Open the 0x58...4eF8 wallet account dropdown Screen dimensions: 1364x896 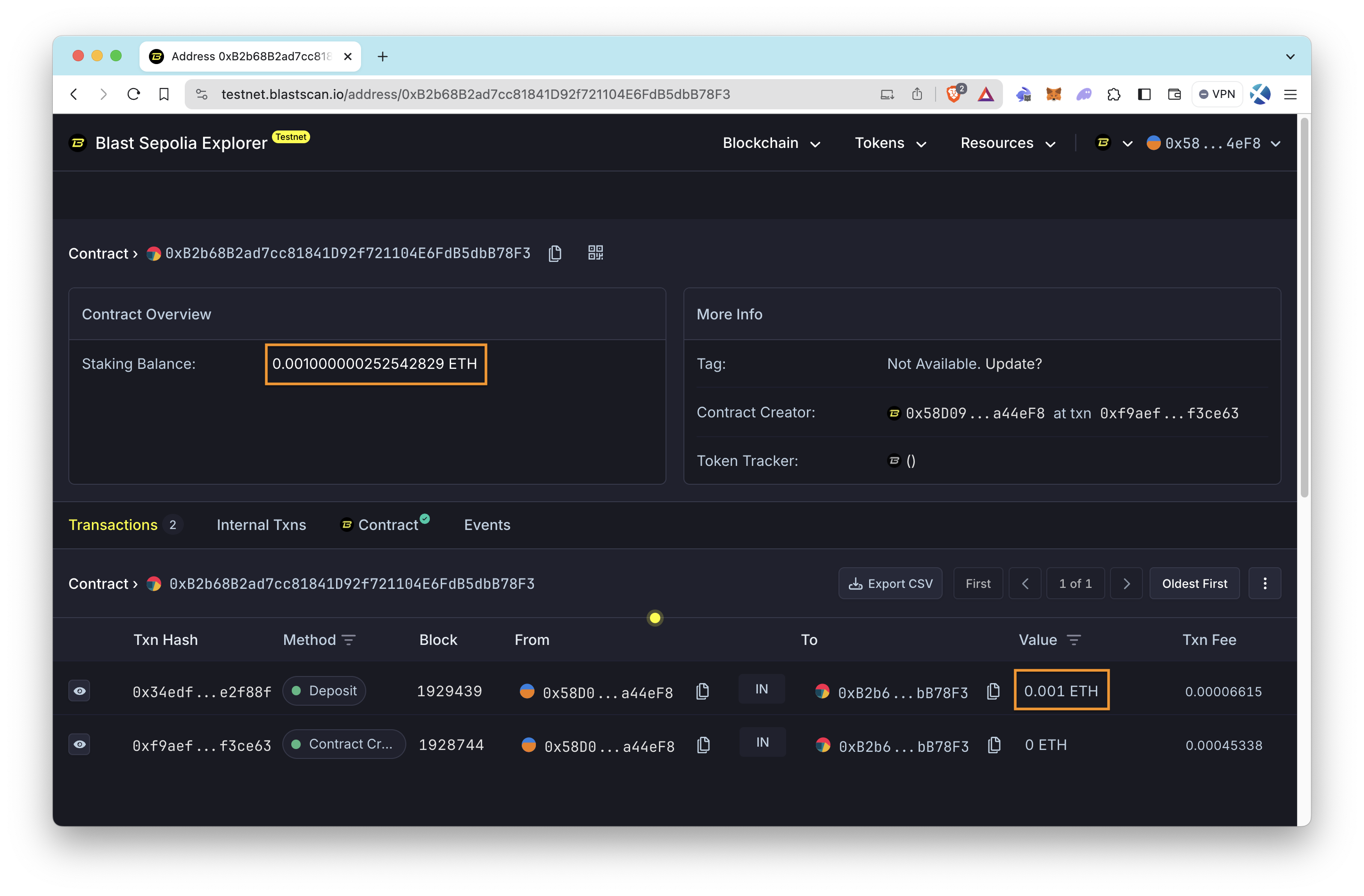tap(1213, 143)
